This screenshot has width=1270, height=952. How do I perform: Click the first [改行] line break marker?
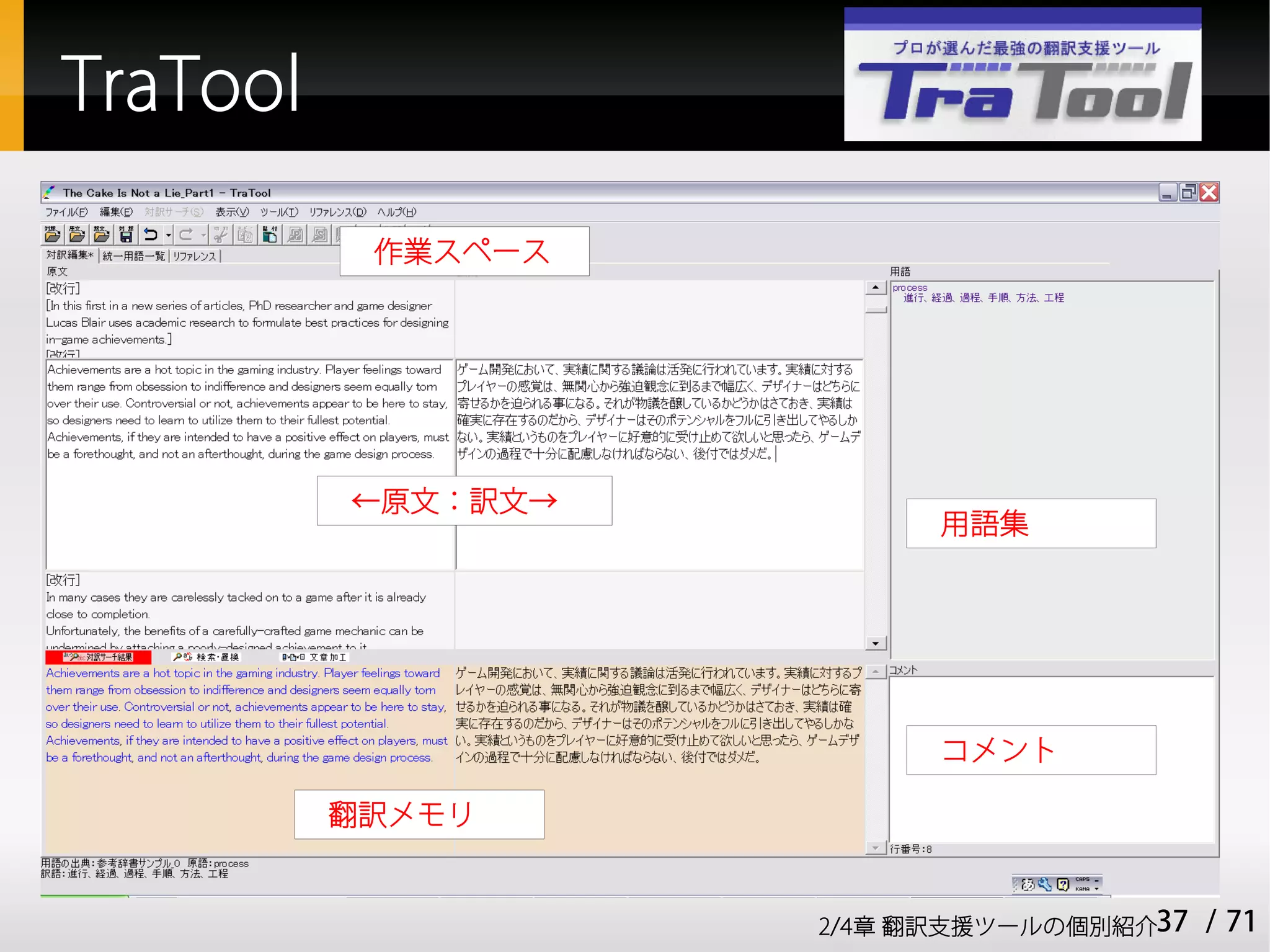pos(63,288)
